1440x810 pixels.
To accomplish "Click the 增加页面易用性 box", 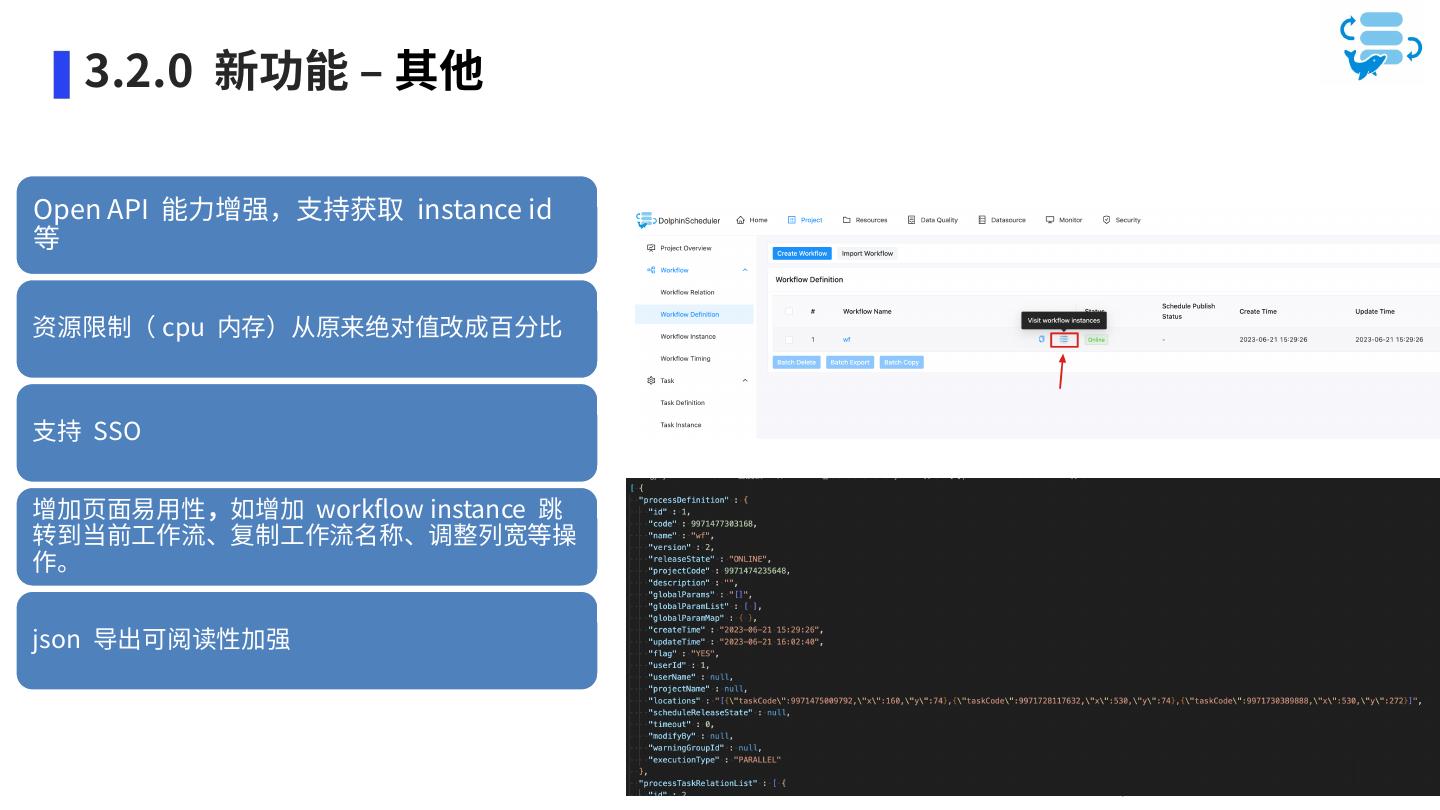I will coord(307,536).
